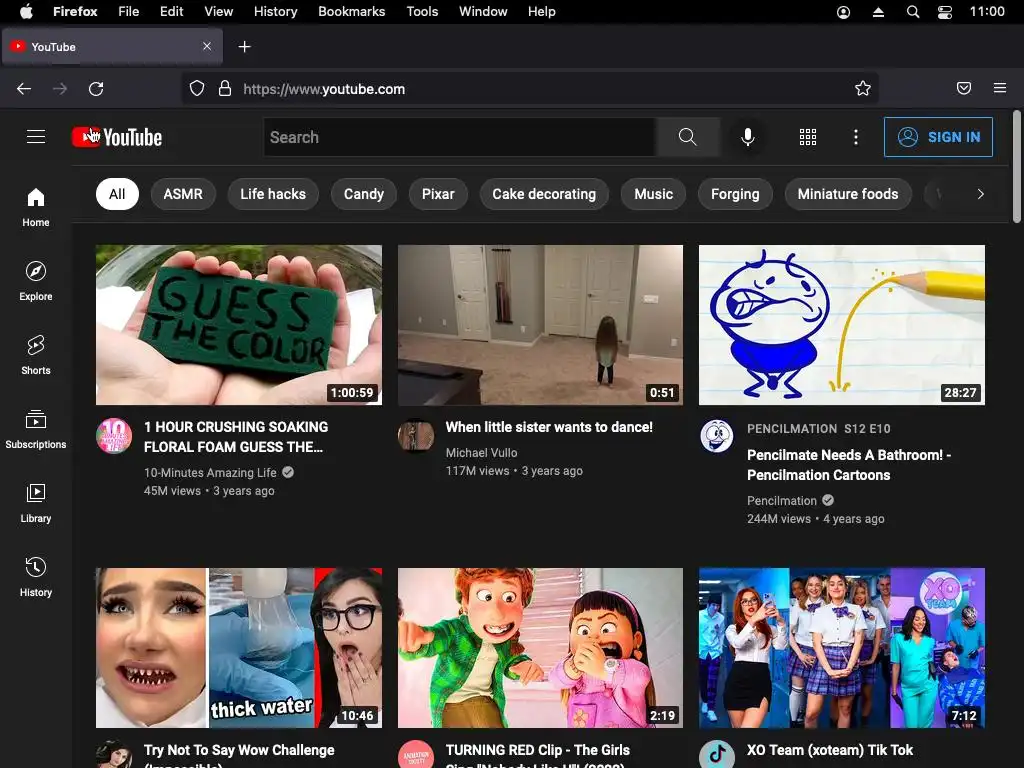
Task: Click the search magnifier button
Action: pyautogui.click(x=688, y=137)
